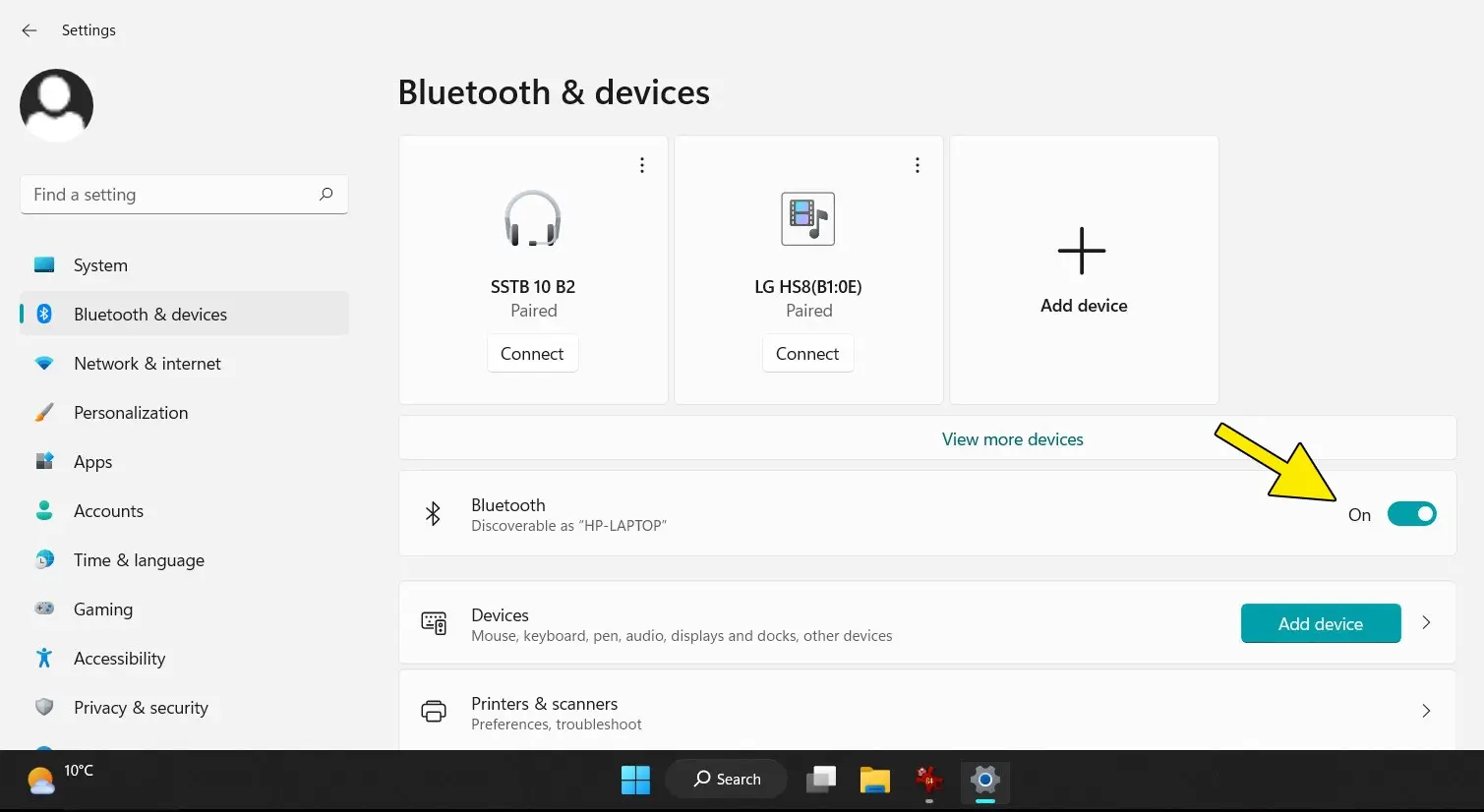Click the Find a setting search box
Screen dimensions: 1484x812
tap(172, 195)
